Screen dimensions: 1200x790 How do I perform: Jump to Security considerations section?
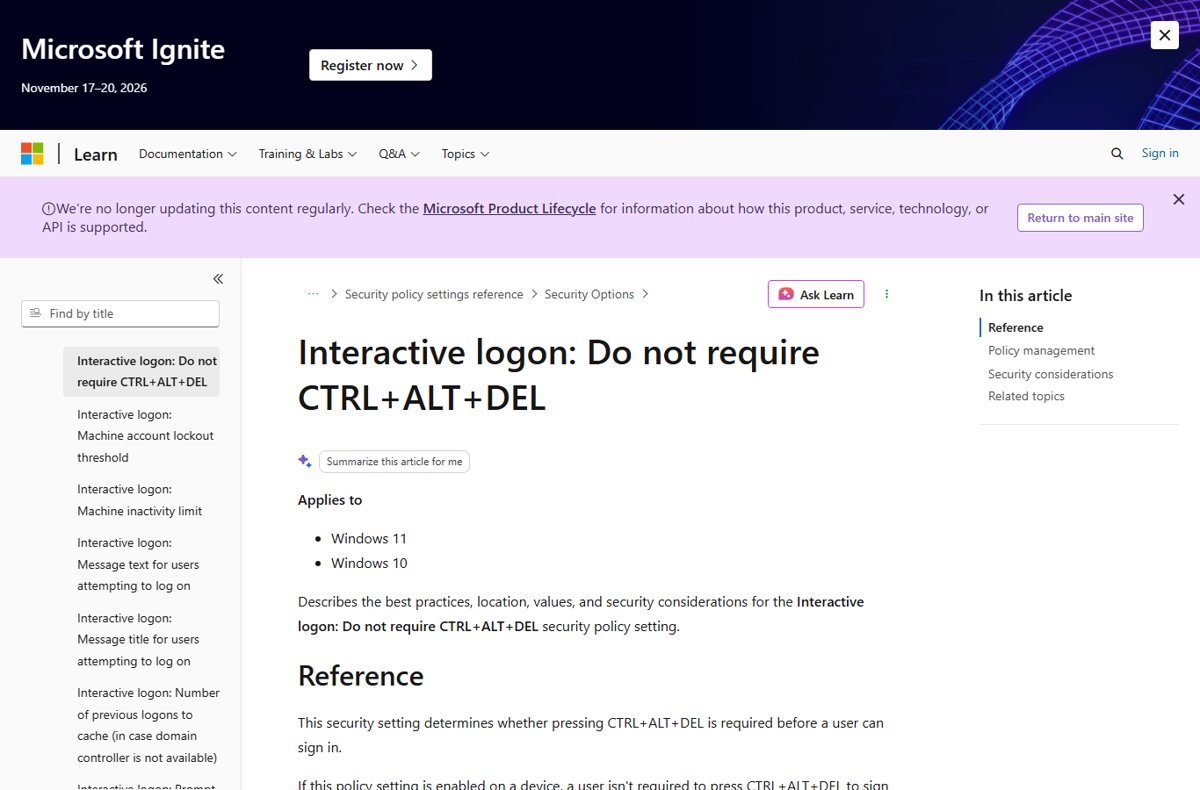(x=1050, y=374)
